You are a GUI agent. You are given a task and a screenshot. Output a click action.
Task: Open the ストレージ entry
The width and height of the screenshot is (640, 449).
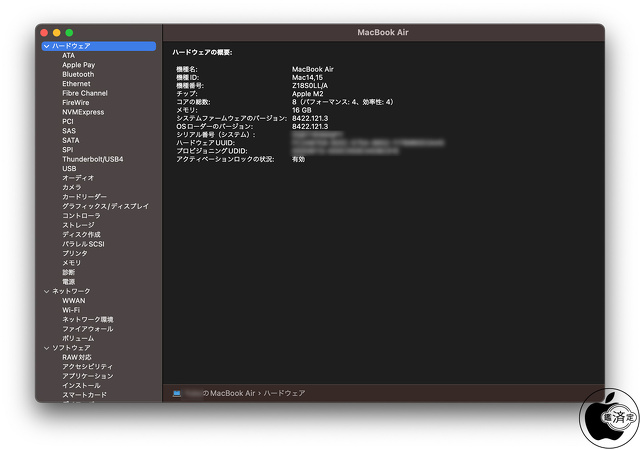pos(78,225)
